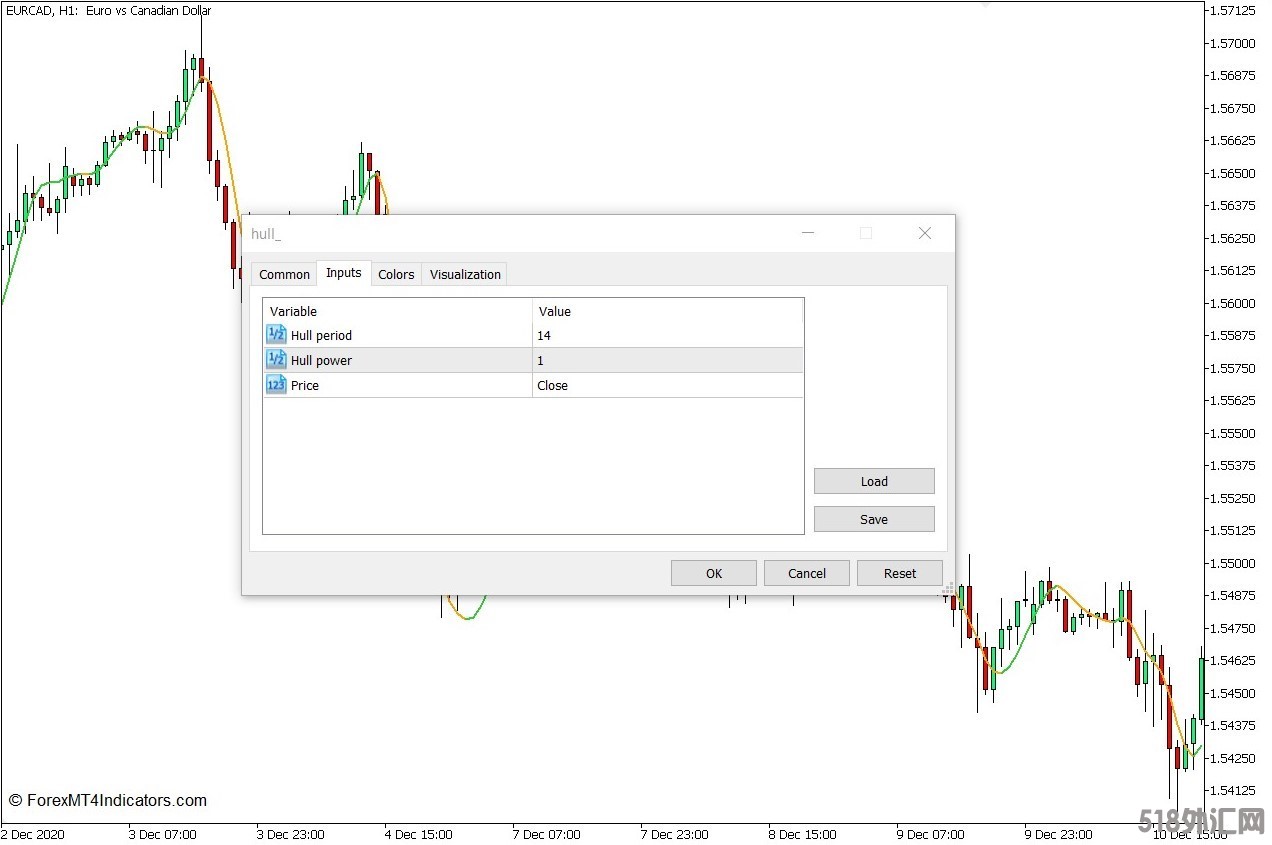The image size is (1272, 845).
Task: Click the dialog resize grip corner
Action: (947, 589)
